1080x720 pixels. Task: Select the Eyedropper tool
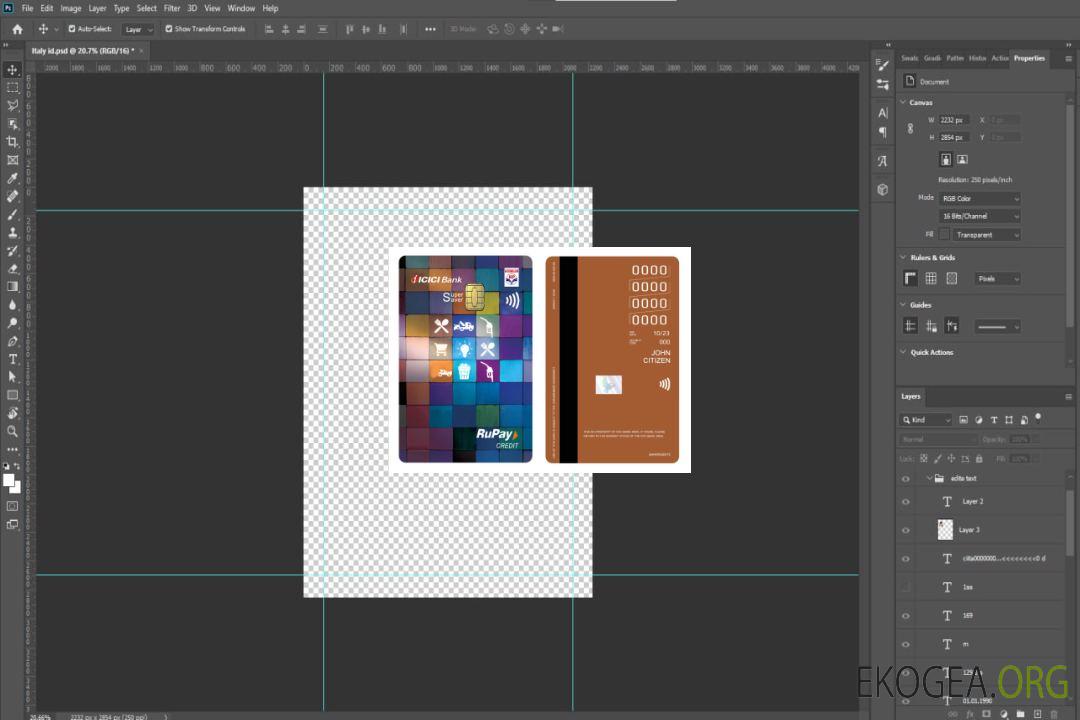click(x=13, y=178)
